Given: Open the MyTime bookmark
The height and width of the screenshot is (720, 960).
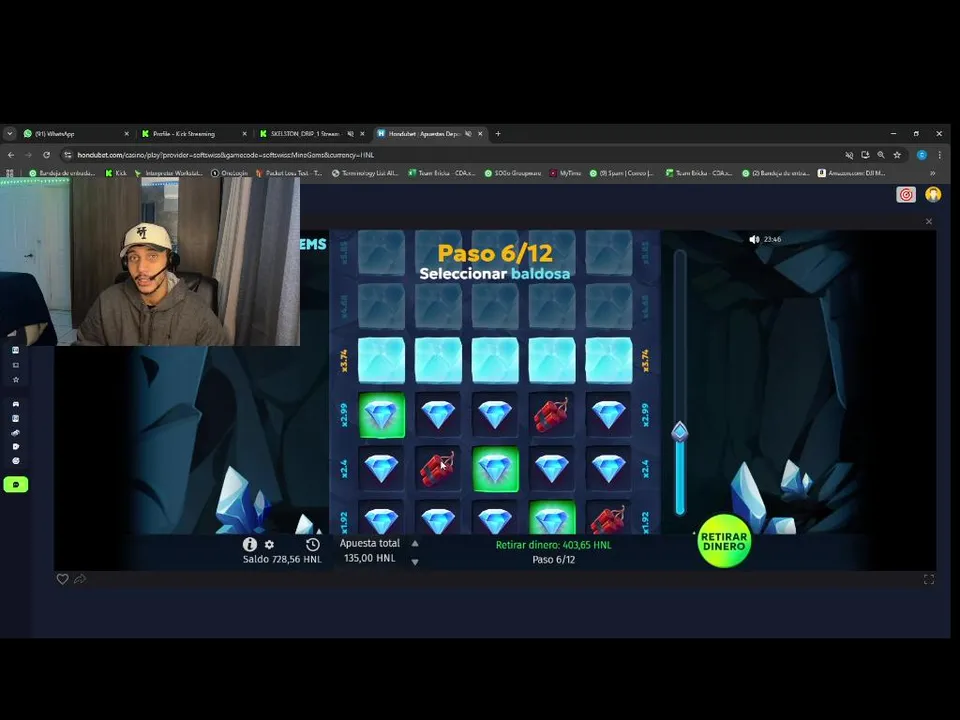Looking at the screenshot, I should pos(565,173).
